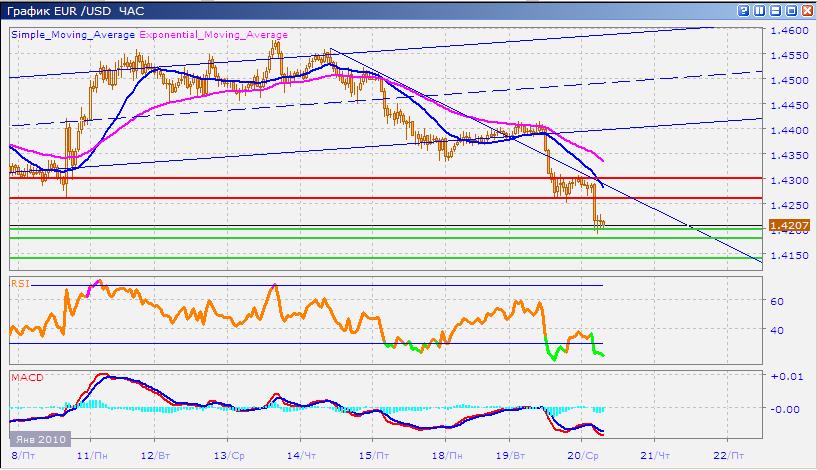Click the MACD indicator label

pyautogui.click(x=25, y=377)
